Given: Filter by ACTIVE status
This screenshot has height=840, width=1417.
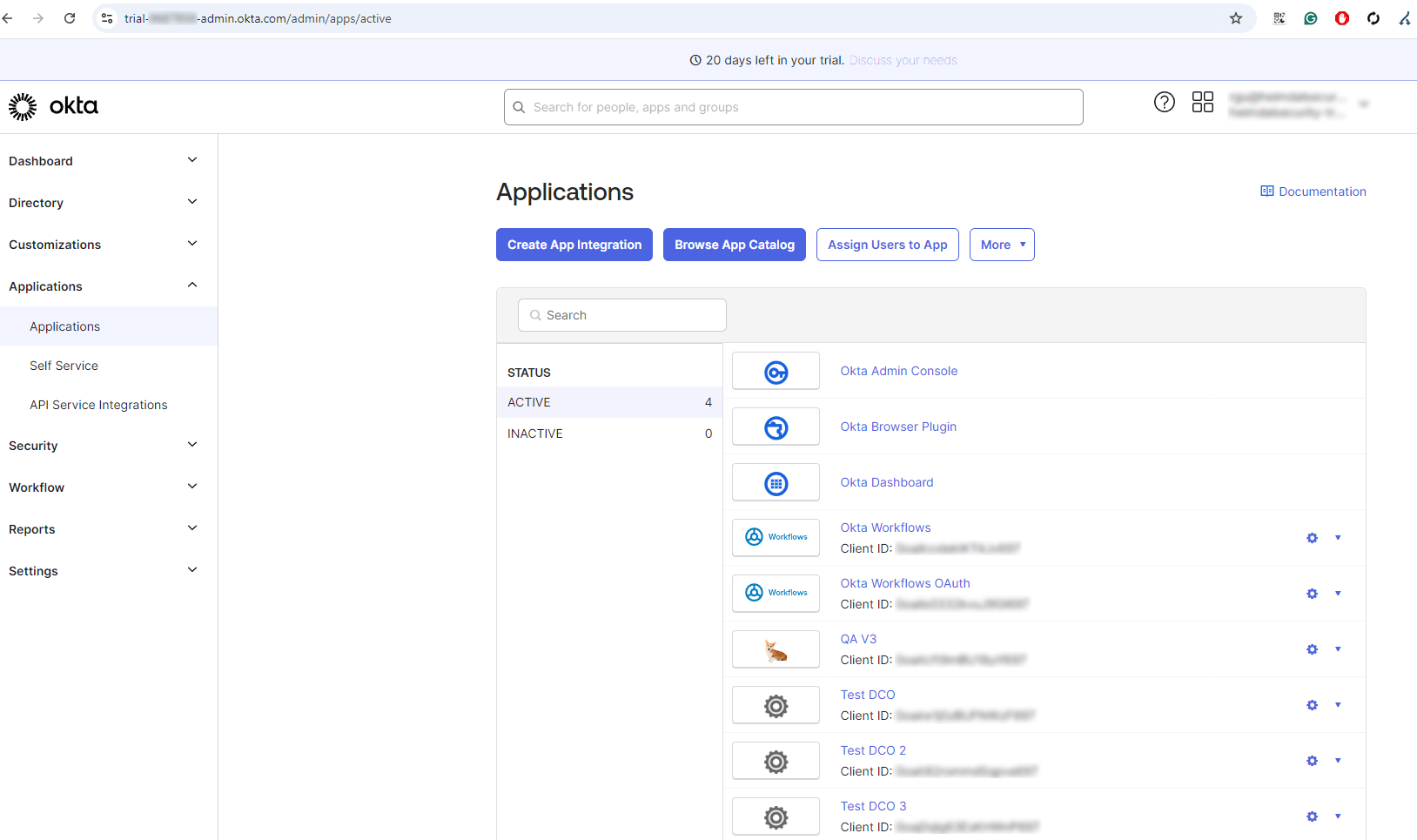Looking at the screenshot, I should pyautogui.click(x=609, y=402).
